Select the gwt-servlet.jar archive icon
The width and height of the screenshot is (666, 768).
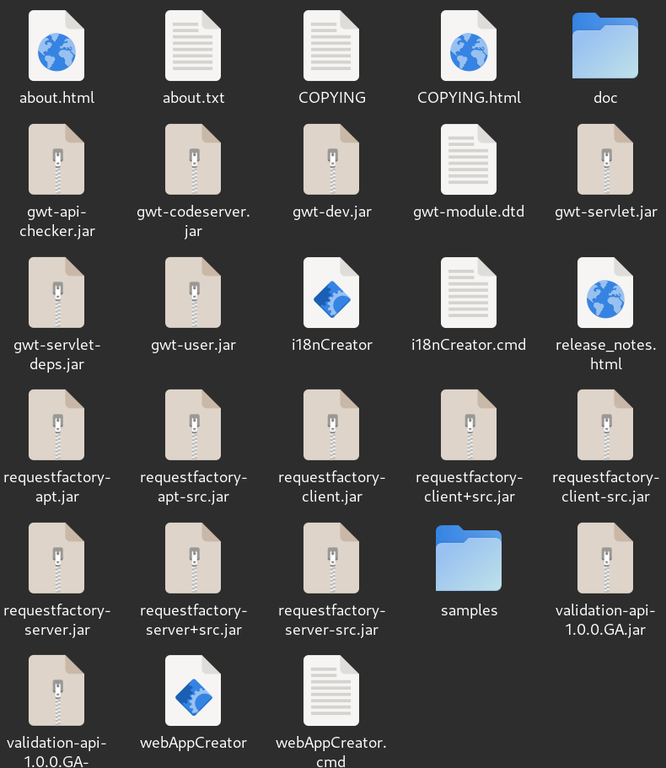pyautogui.click(x=605, y=159)
